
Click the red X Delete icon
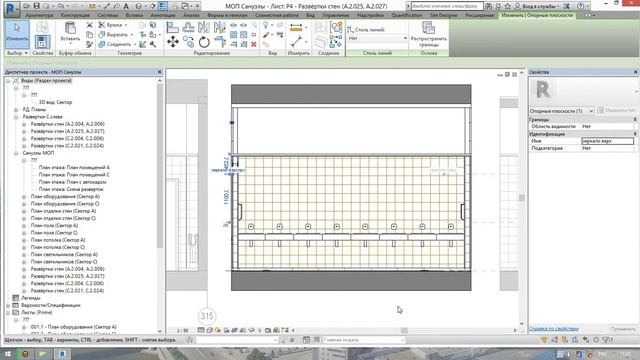pyautogui.click(x=253, y=44)
